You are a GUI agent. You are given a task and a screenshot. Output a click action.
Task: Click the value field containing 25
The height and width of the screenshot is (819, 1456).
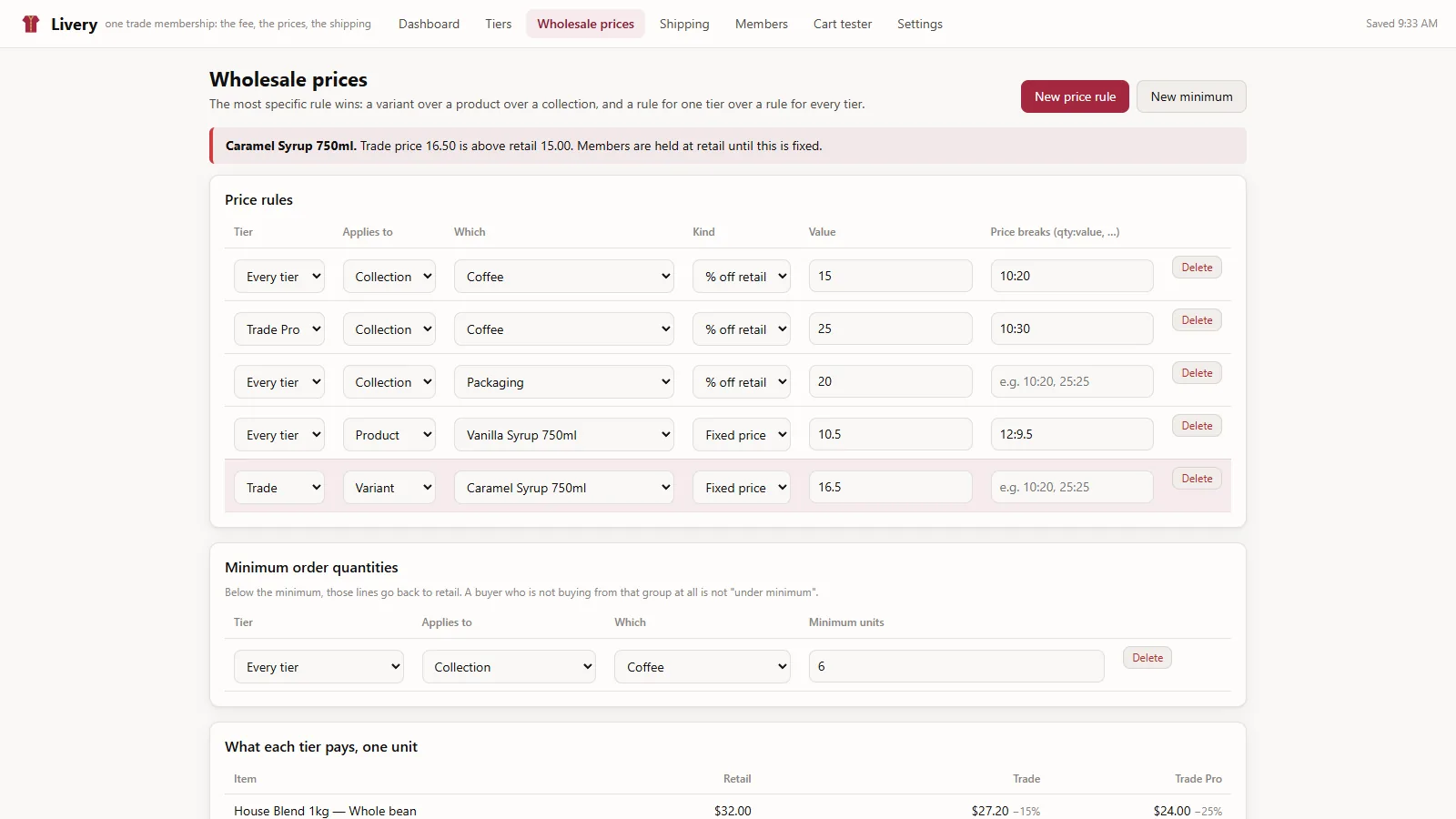[891, 329]
